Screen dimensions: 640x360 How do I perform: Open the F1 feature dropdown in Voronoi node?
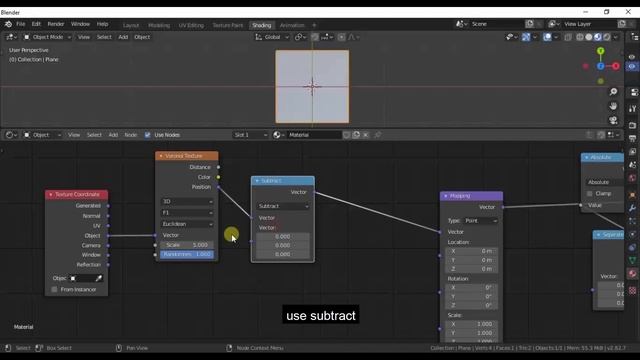pyautogui.click(x=187, y=213)
